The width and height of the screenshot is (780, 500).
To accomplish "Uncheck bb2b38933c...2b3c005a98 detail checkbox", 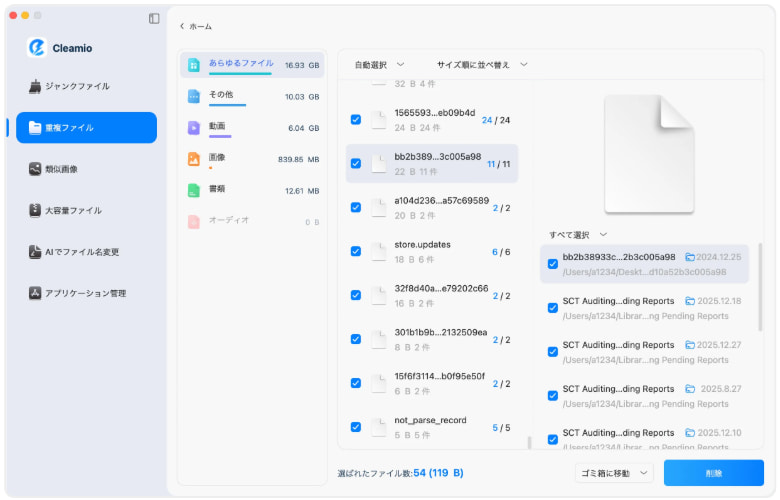I will click(x=553, y=264).
